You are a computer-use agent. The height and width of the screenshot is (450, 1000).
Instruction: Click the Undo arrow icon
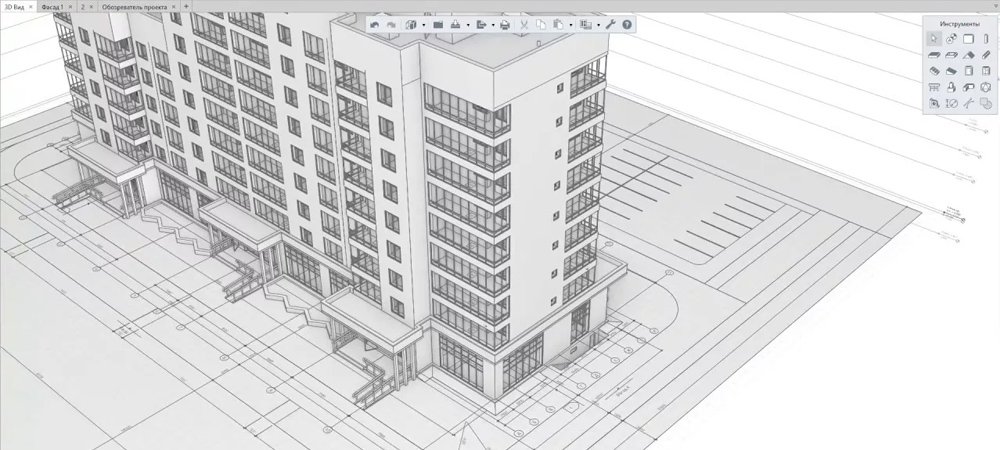(374, 24)
